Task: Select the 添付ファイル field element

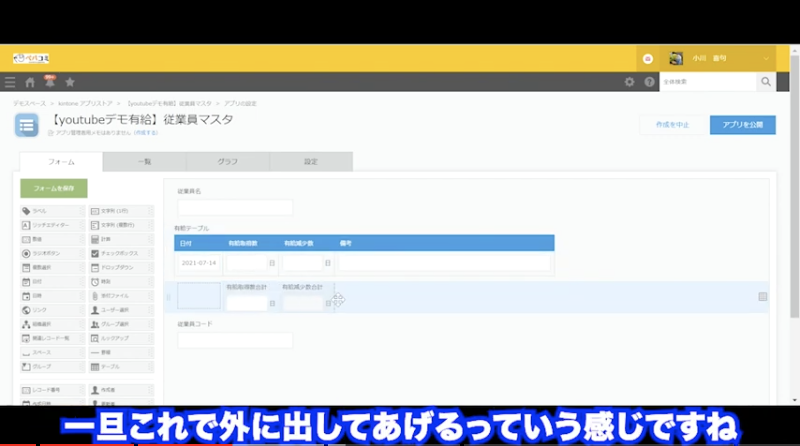Action: [x=120, y=296]
